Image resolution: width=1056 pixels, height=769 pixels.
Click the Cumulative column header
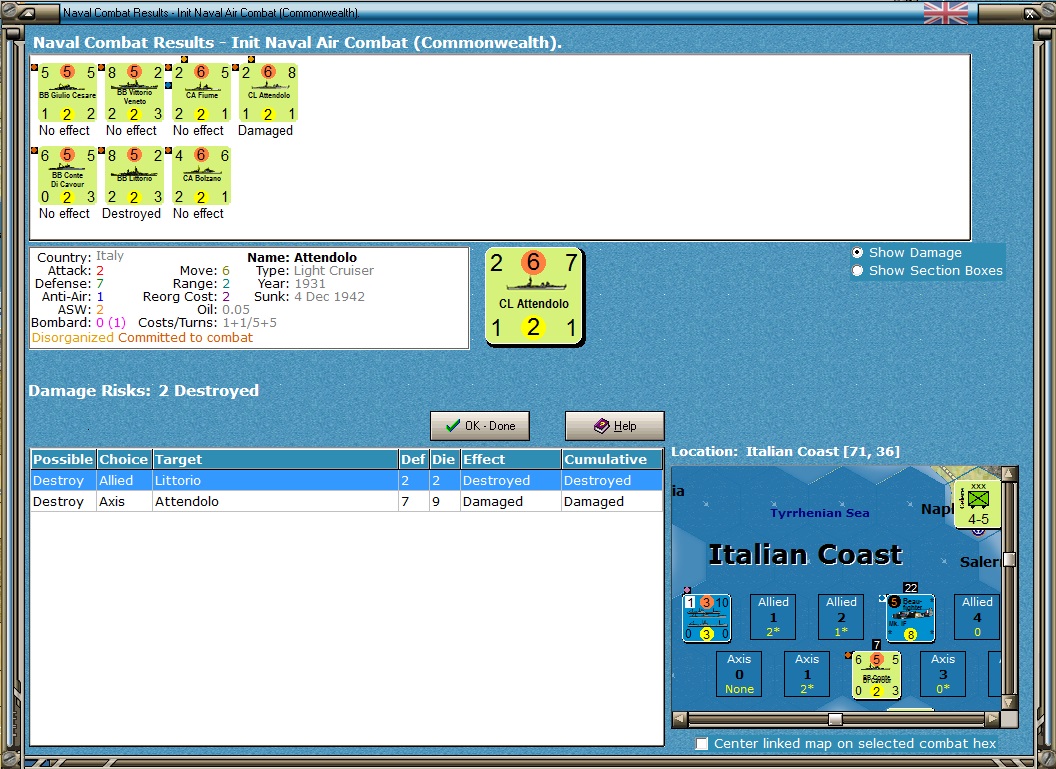click(x=613, y=459)
